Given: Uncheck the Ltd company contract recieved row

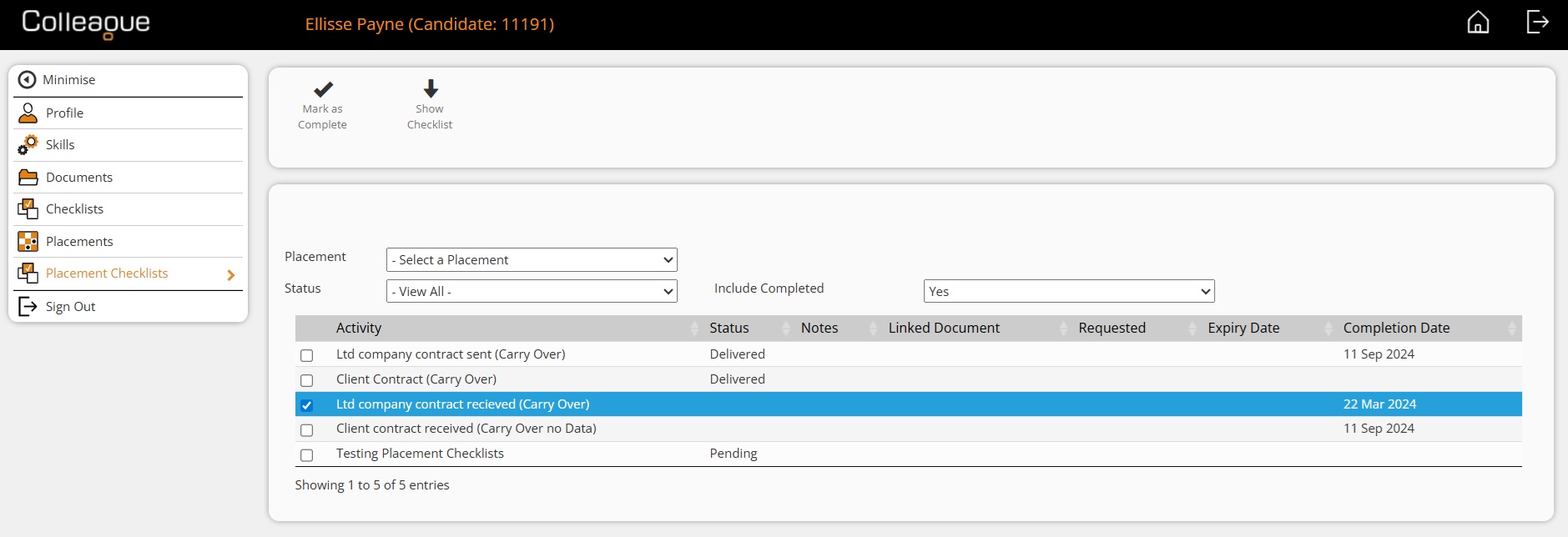Looking at the screenshot, I should 307,405.
